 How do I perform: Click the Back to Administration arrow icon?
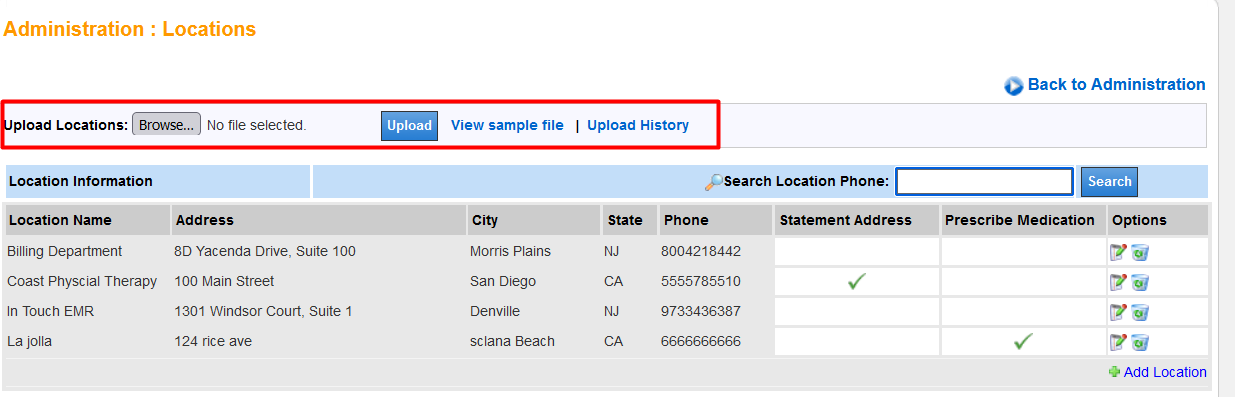coord(1013,86)
